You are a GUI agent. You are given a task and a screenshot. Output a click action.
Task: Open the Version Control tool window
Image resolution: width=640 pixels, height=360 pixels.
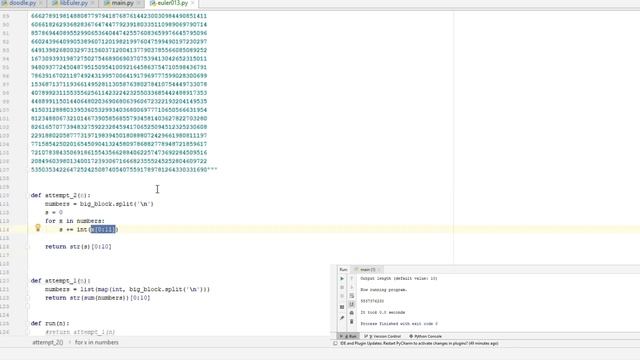pyautogui.click(x=383, y=336)
